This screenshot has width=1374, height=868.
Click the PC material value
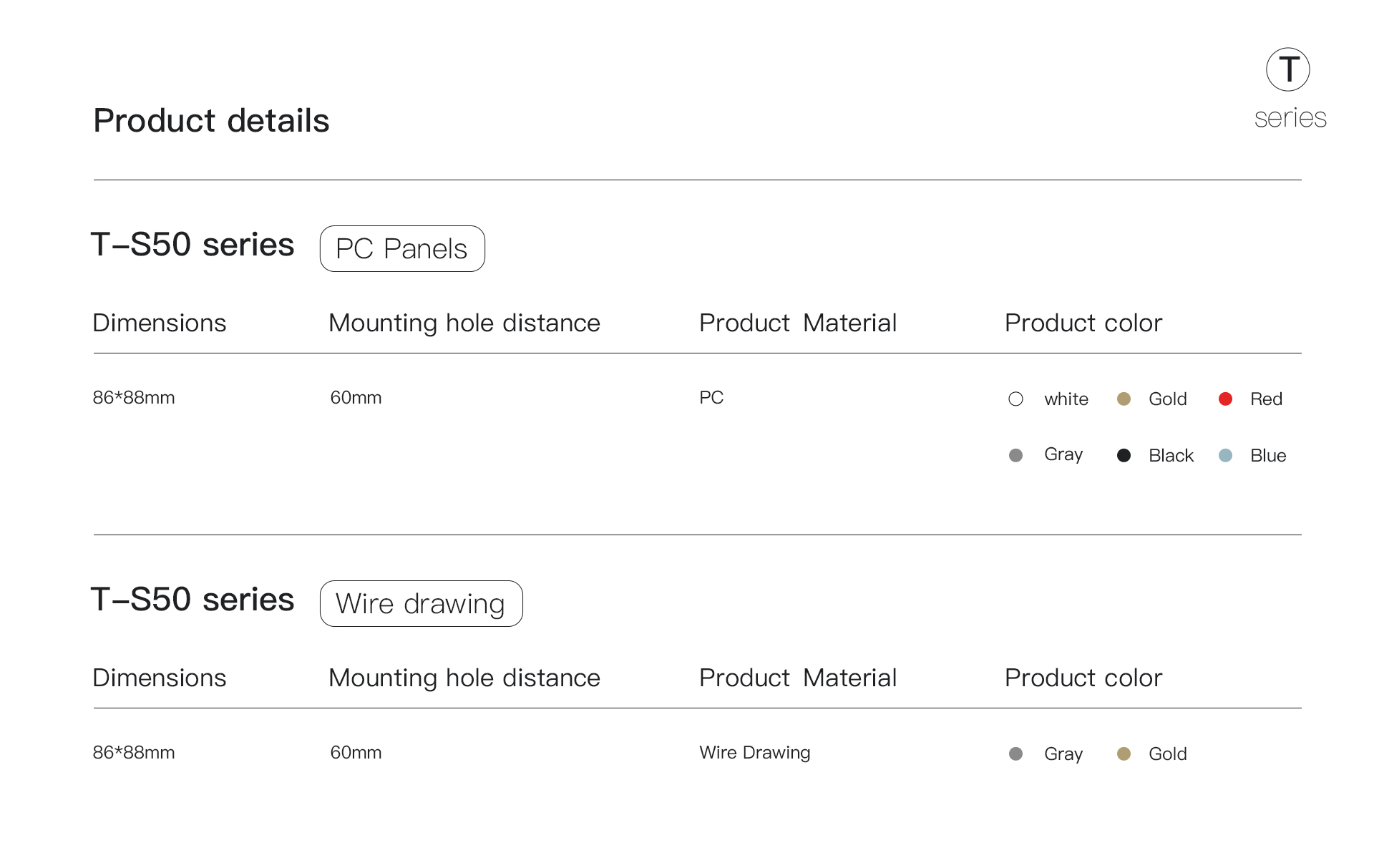click(x=711, y=398)
